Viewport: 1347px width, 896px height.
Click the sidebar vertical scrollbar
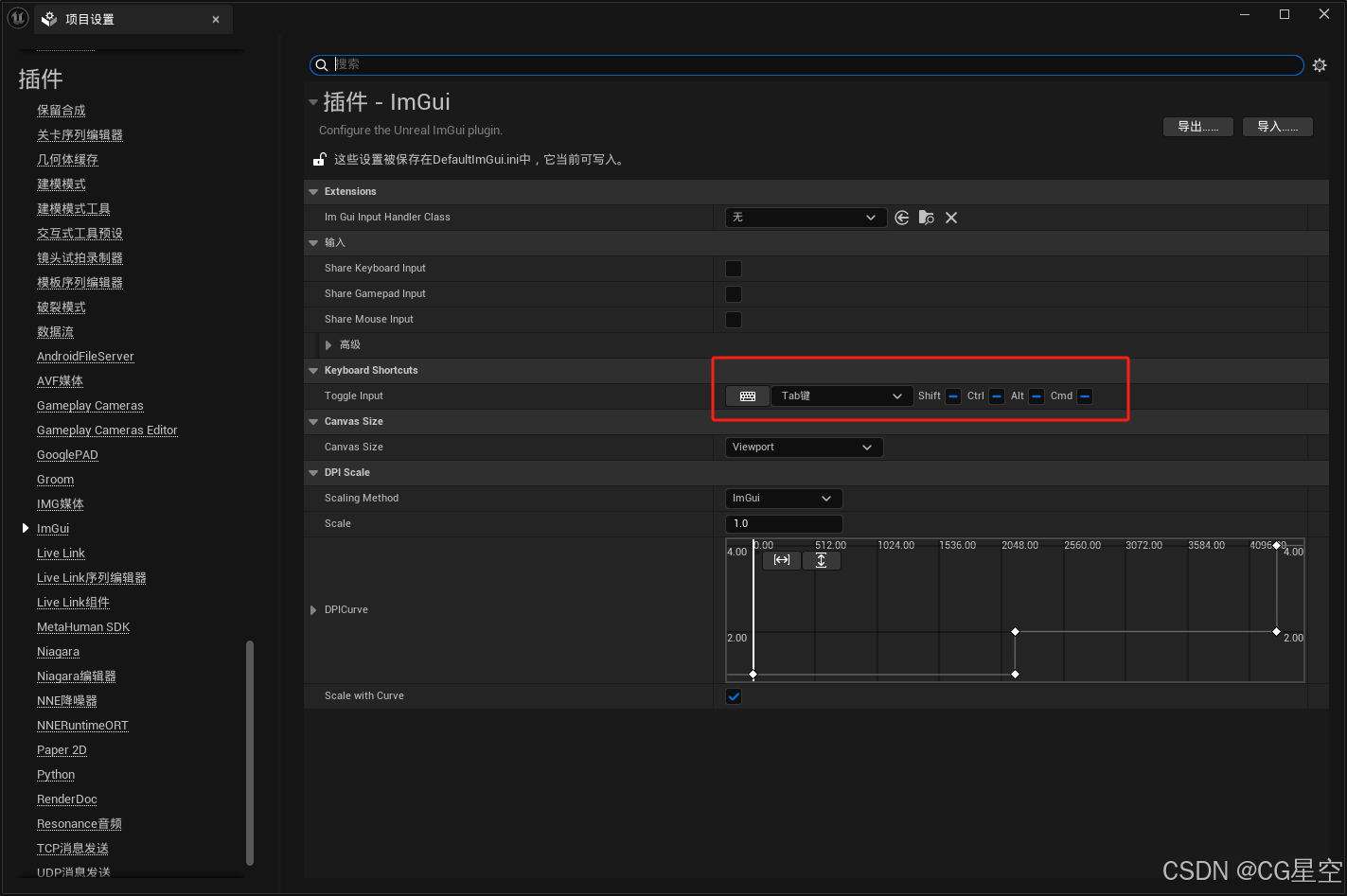coord(250,753)
